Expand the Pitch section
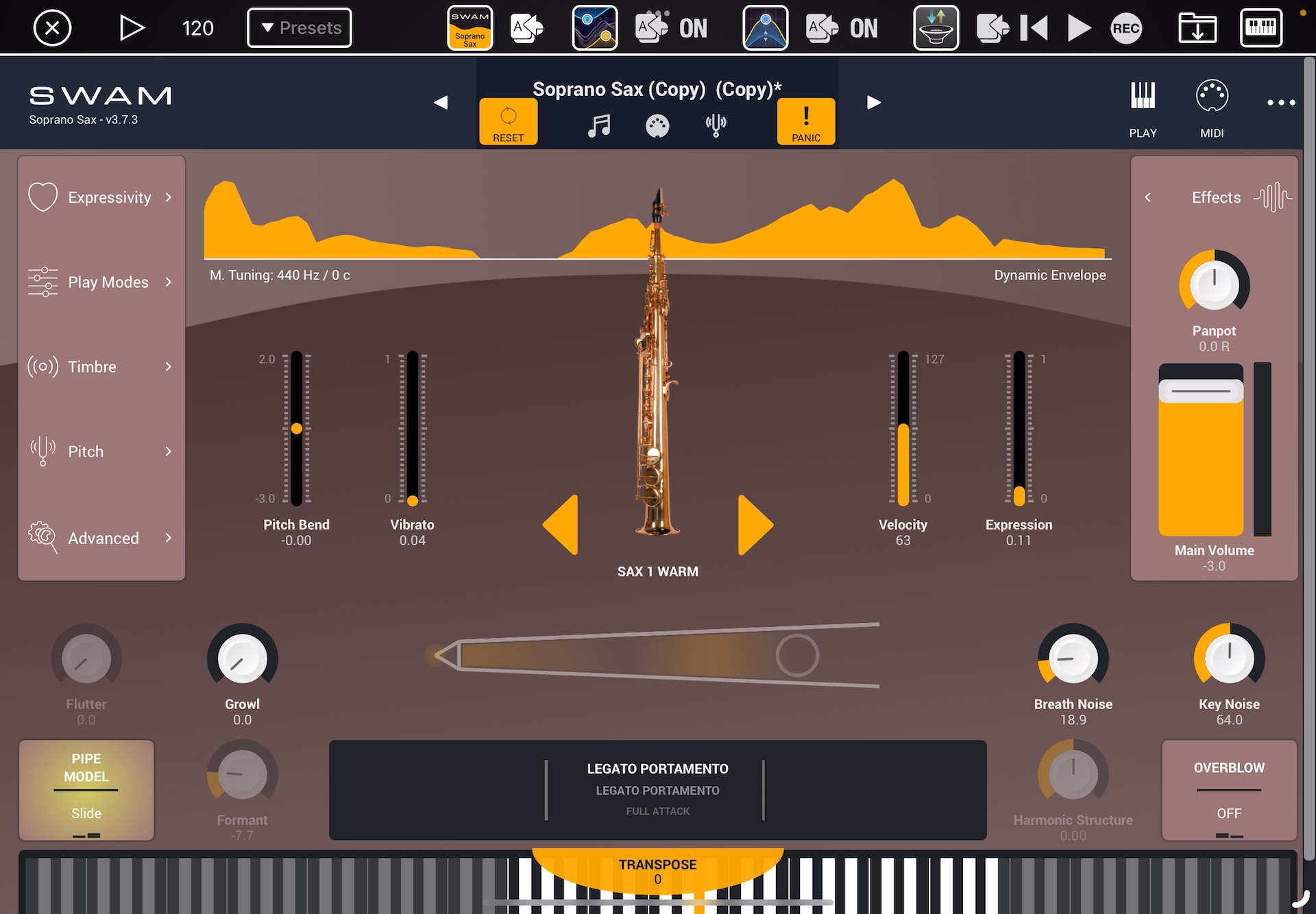Screen dimensions: 1316x914 point(101,452)
